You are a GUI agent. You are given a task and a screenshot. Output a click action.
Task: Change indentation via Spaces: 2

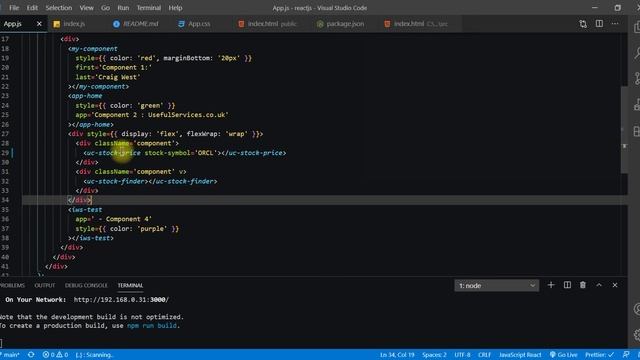point(434,355)
